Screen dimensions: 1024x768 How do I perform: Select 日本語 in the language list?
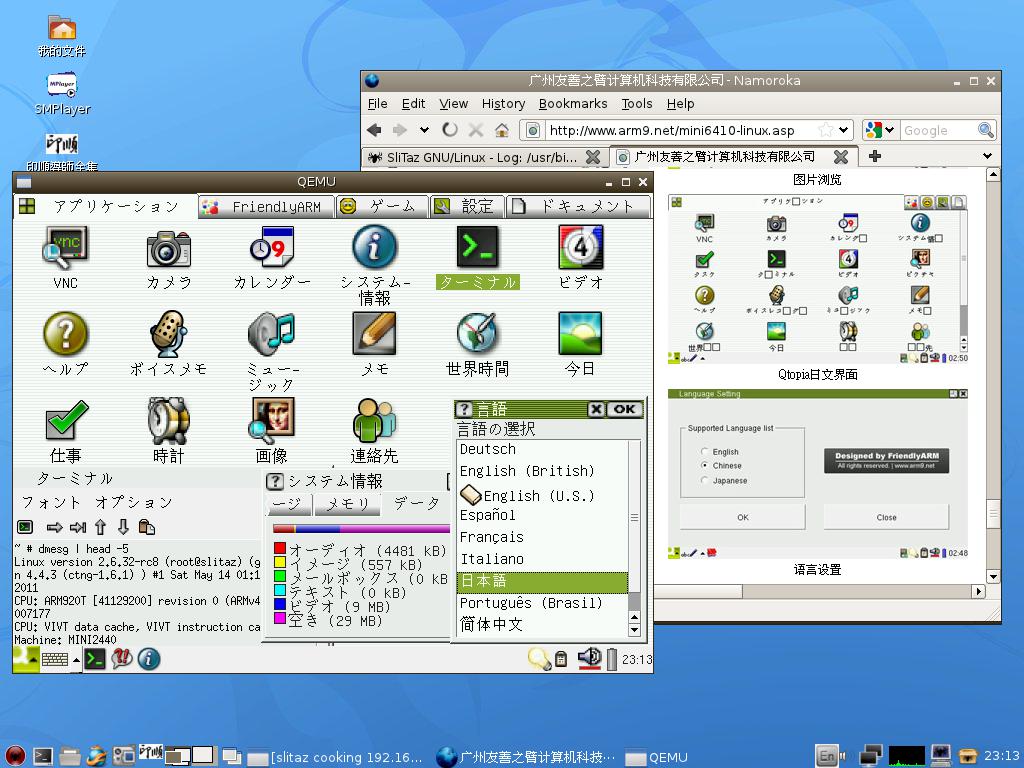click(x=542, y=581)
